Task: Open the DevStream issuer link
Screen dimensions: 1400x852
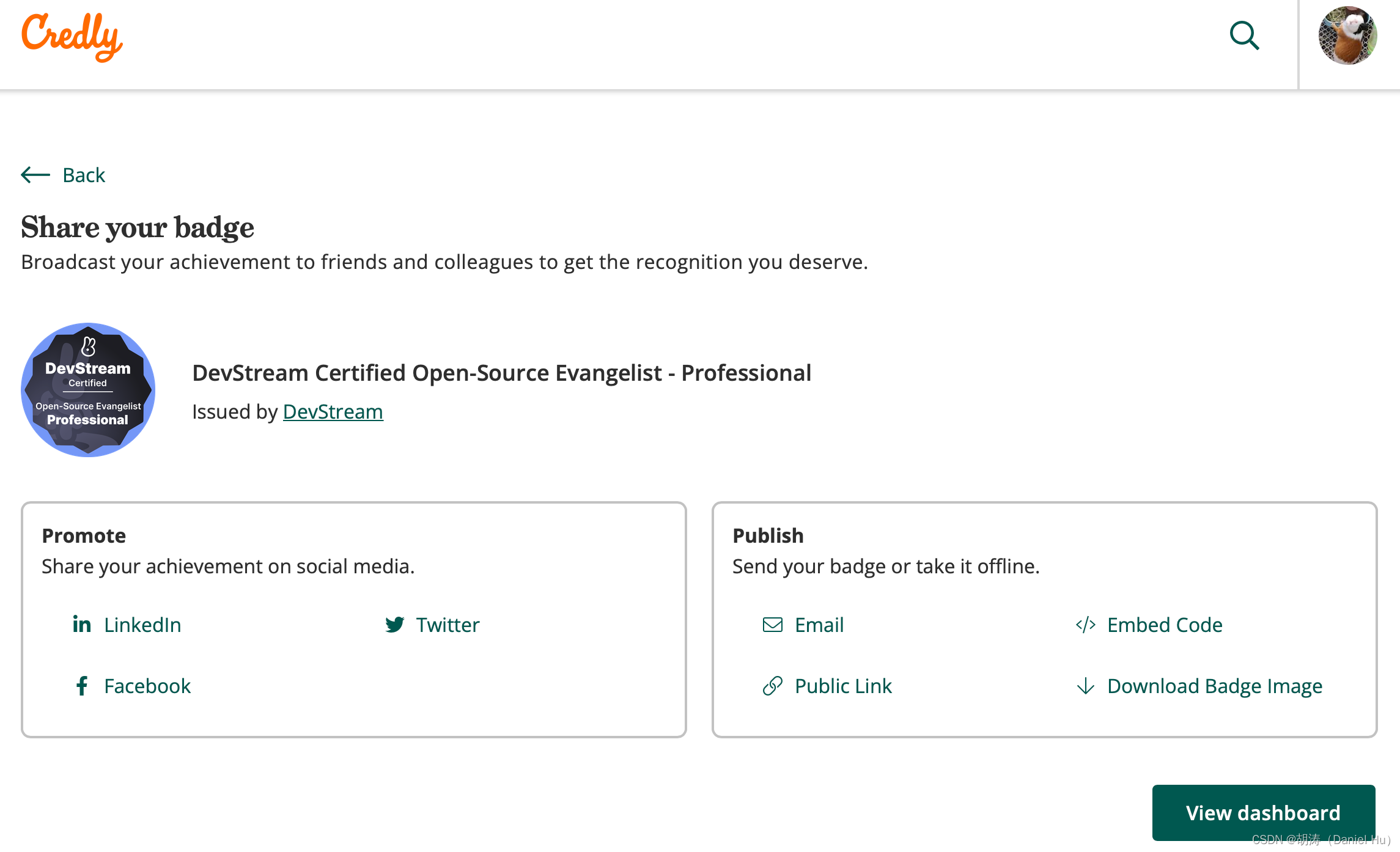Action: coord(333,411)
